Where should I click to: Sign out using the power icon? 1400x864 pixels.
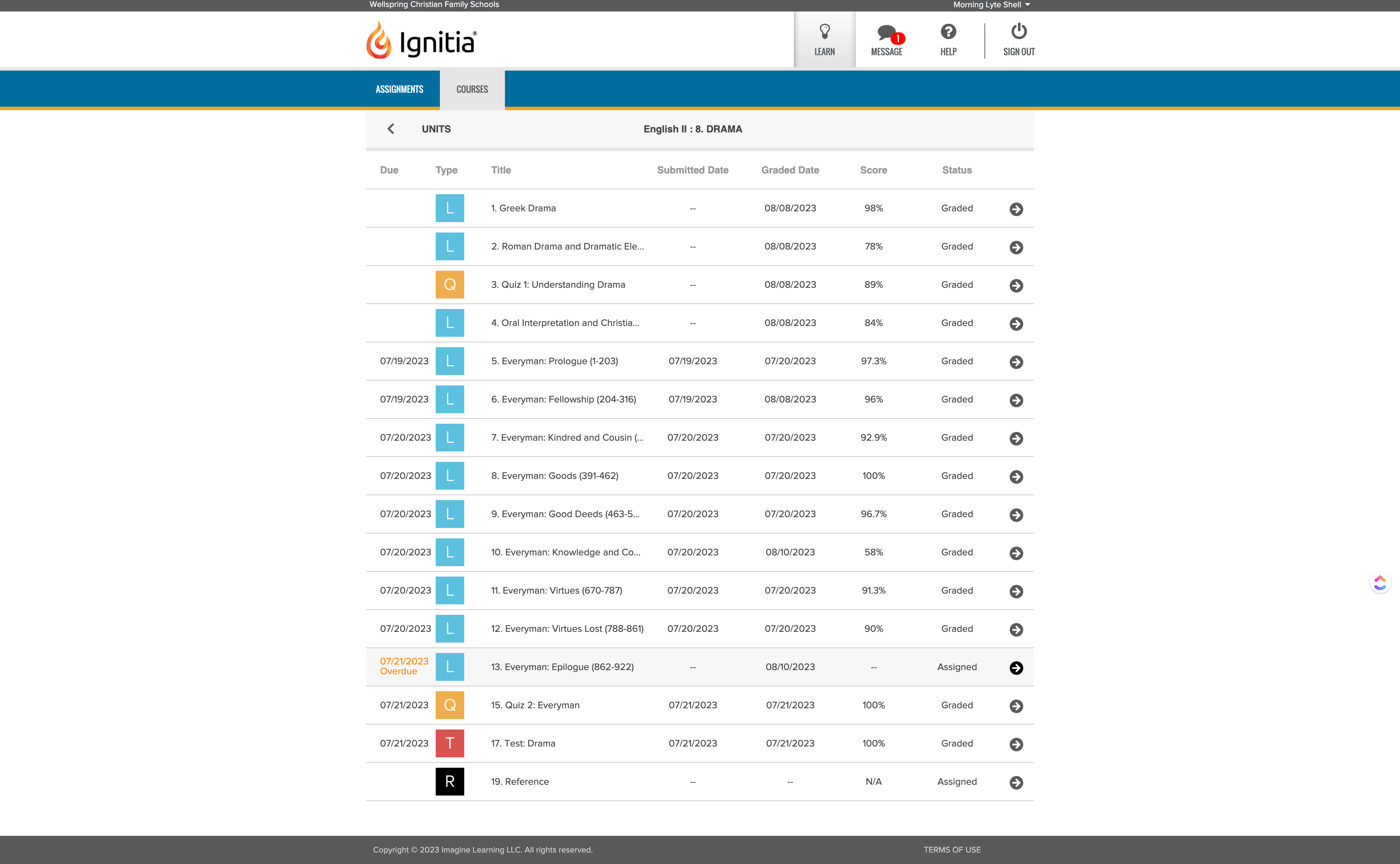(1019, 39)
